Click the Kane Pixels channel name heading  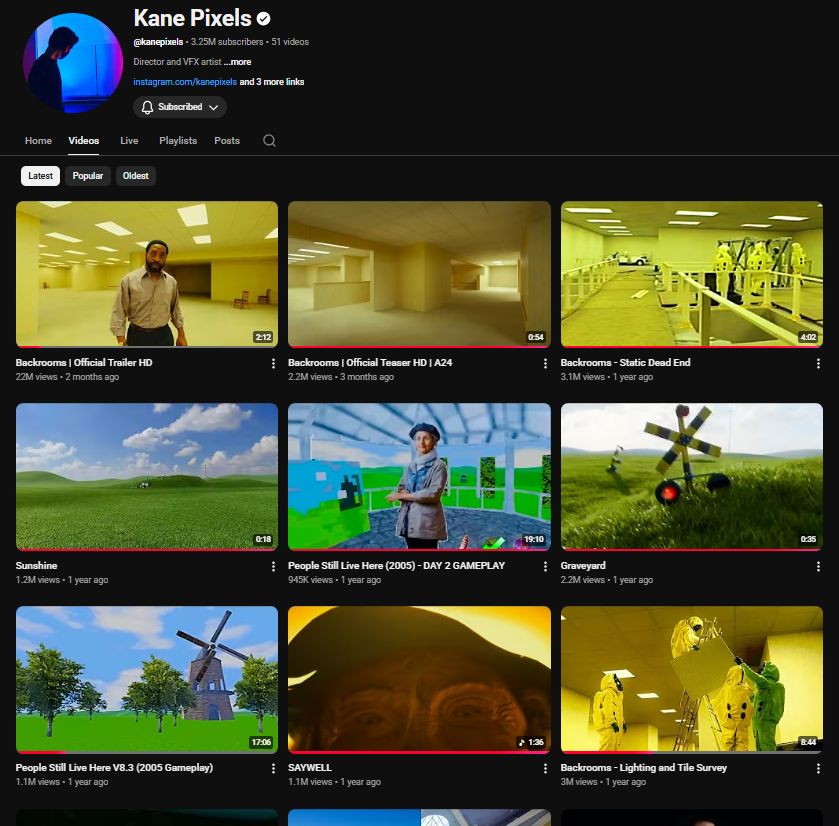pos(192,18)
